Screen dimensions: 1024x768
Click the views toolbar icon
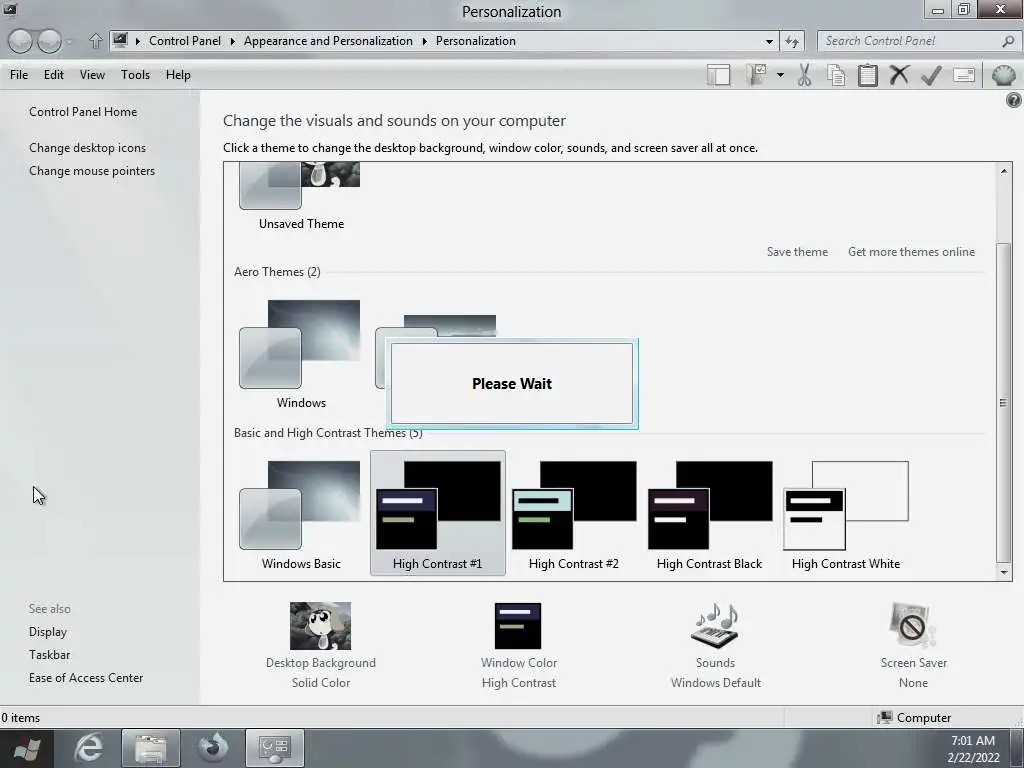[757, 75]
